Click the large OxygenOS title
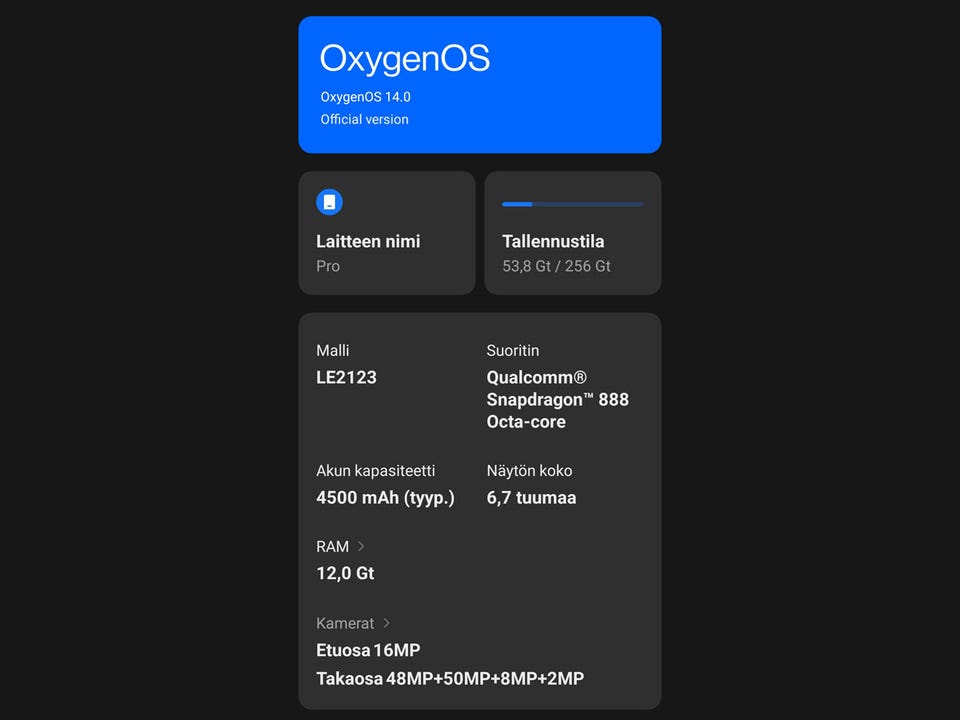960x720 pixels. click(x=405, y=59)
